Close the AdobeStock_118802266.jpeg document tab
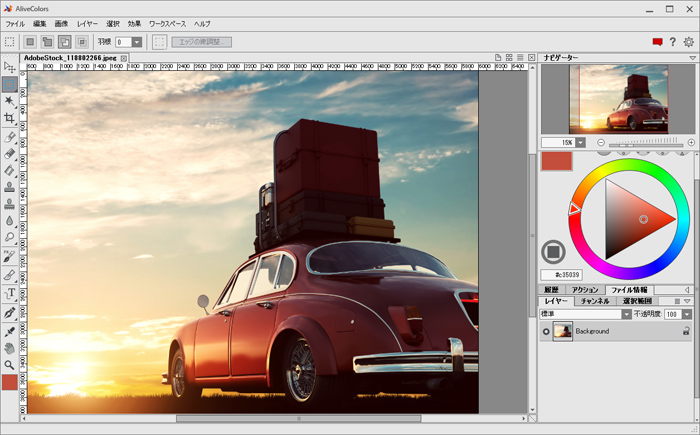Screen dimensions: 700x435 click(x=124, y=58)
